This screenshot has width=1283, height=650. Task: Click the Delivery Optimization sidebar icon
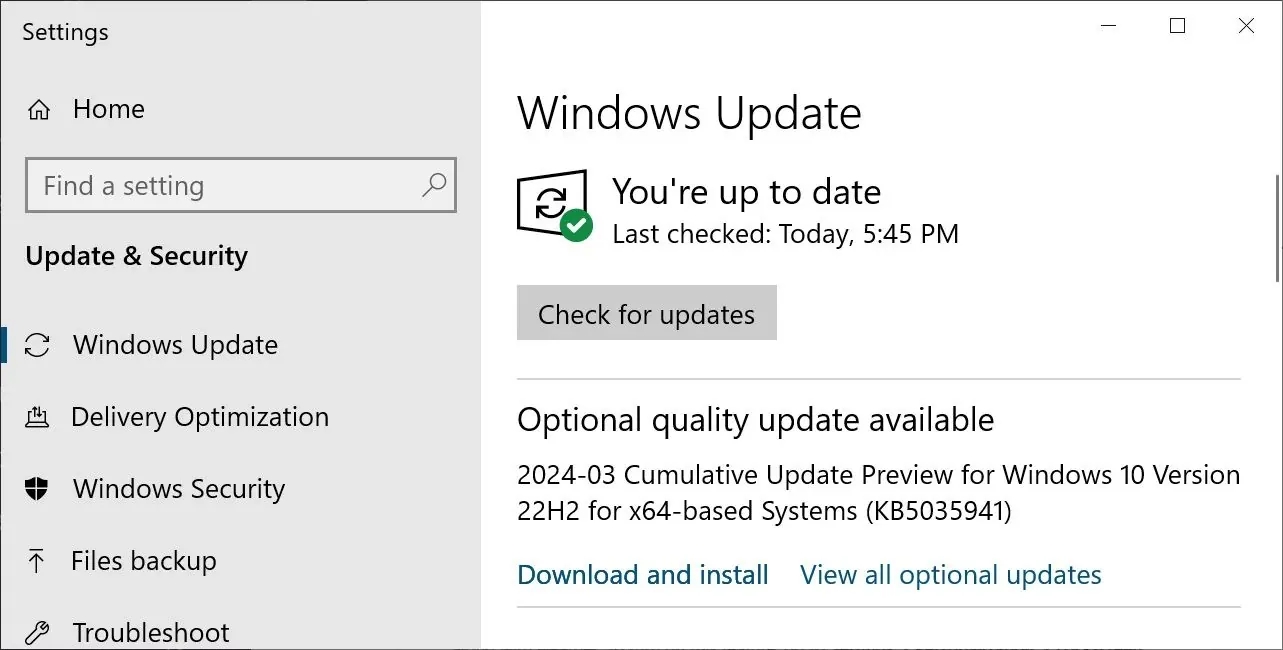[37, 418]
